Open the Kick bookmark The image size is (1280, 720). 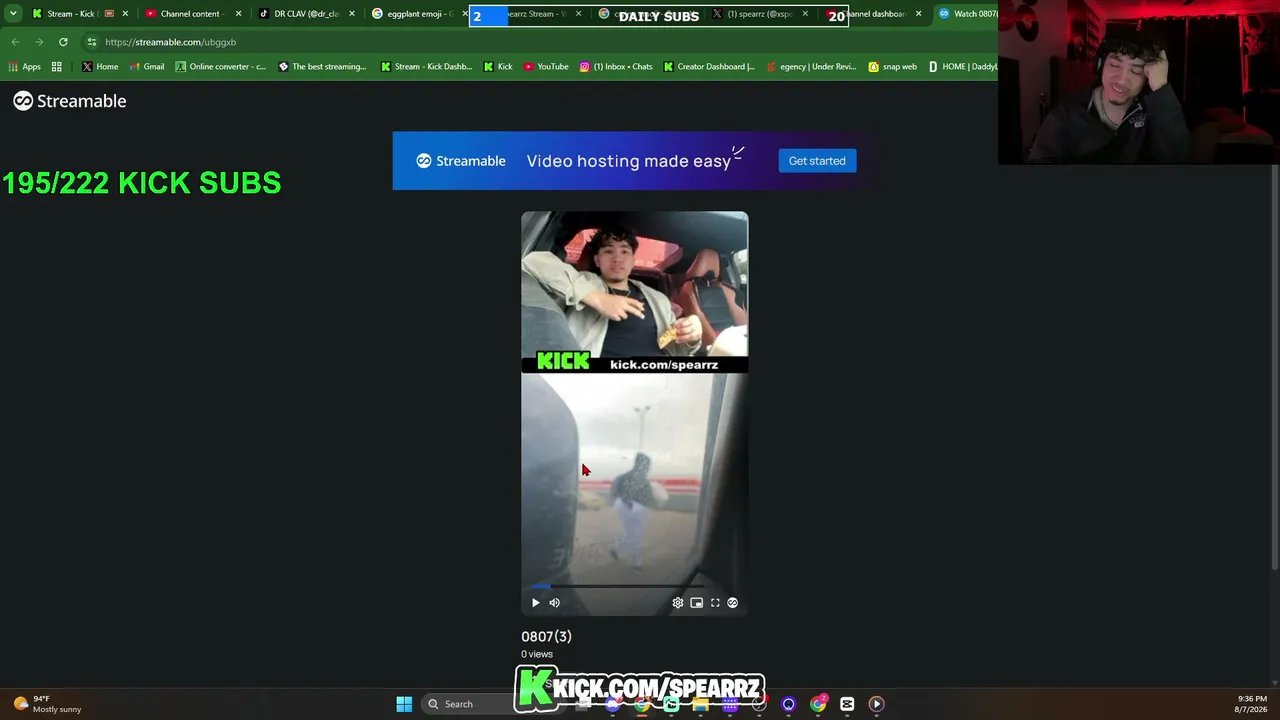click(498, 67)
